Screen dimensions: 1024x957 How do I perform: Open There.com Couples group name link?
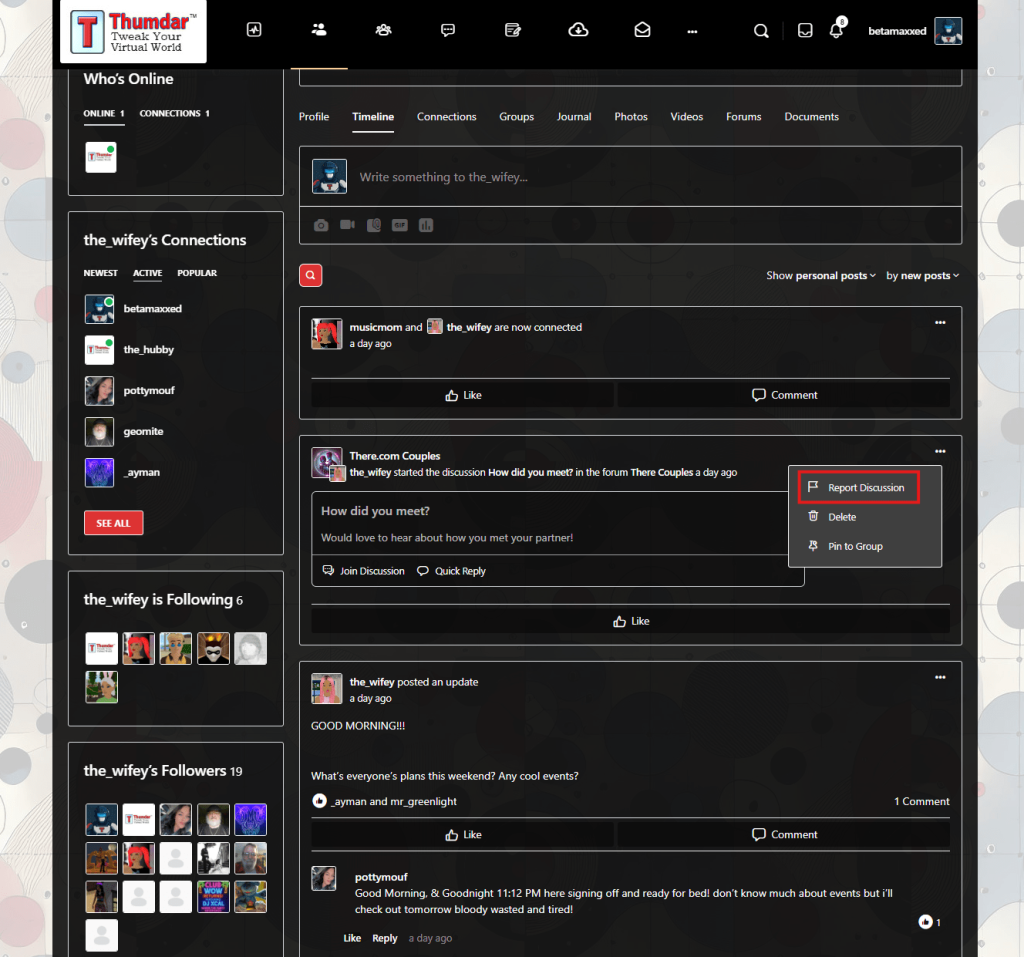394,456
